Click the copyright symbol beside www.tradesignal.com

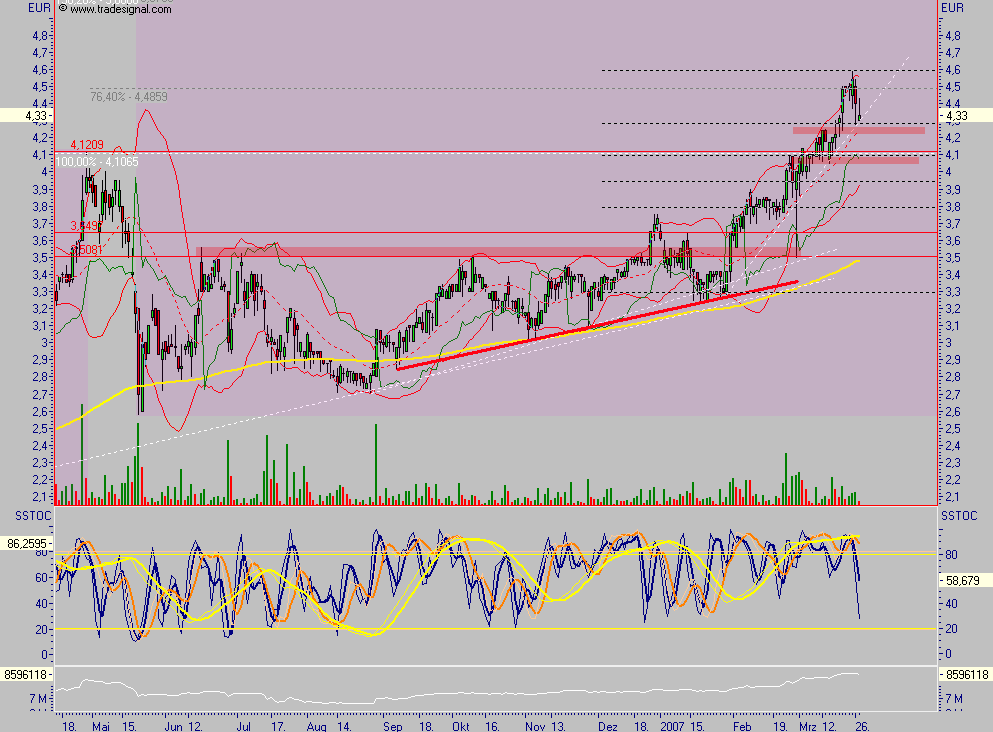[x=63, y=8]
